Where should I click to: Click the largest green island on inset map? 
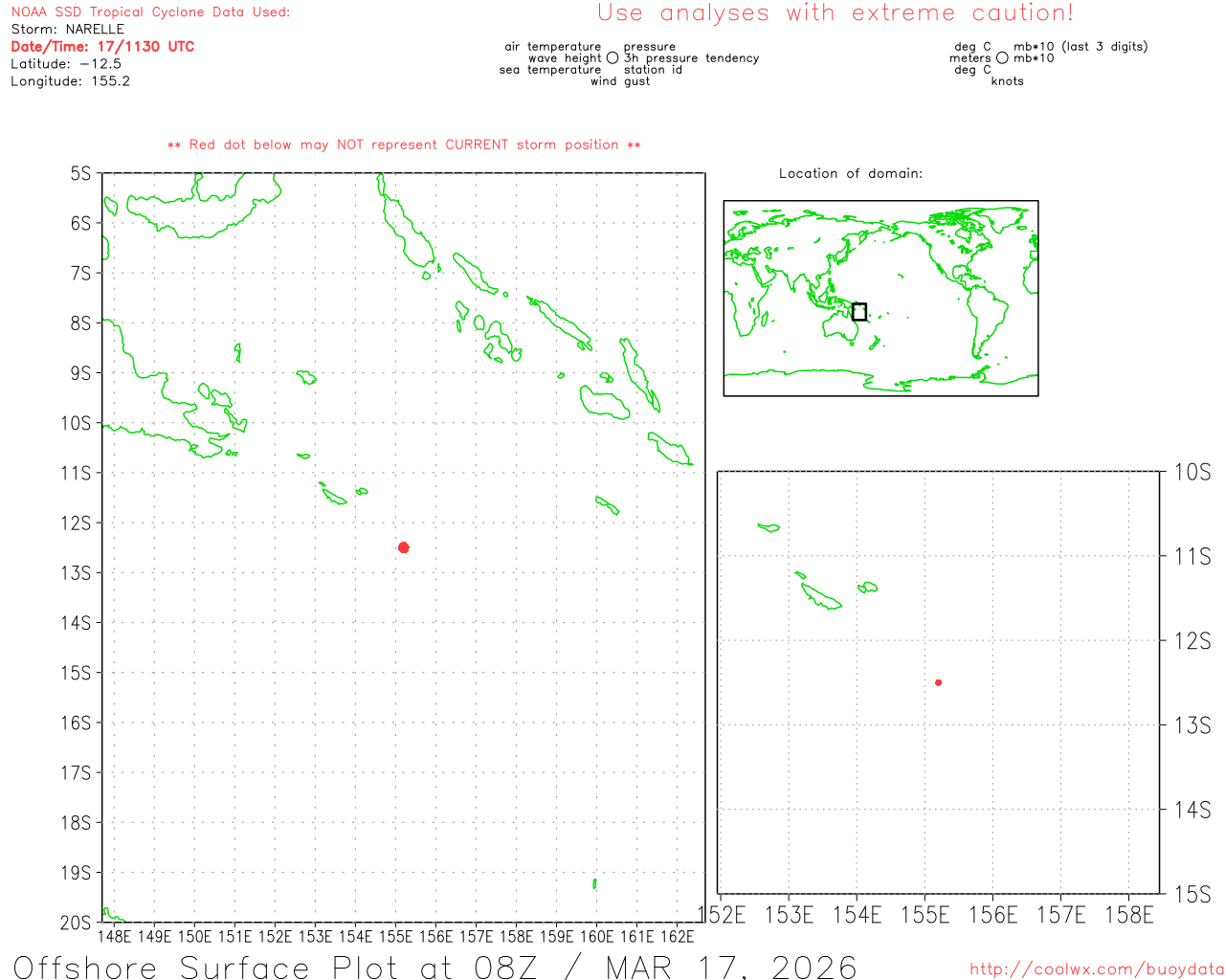(821, 597)
